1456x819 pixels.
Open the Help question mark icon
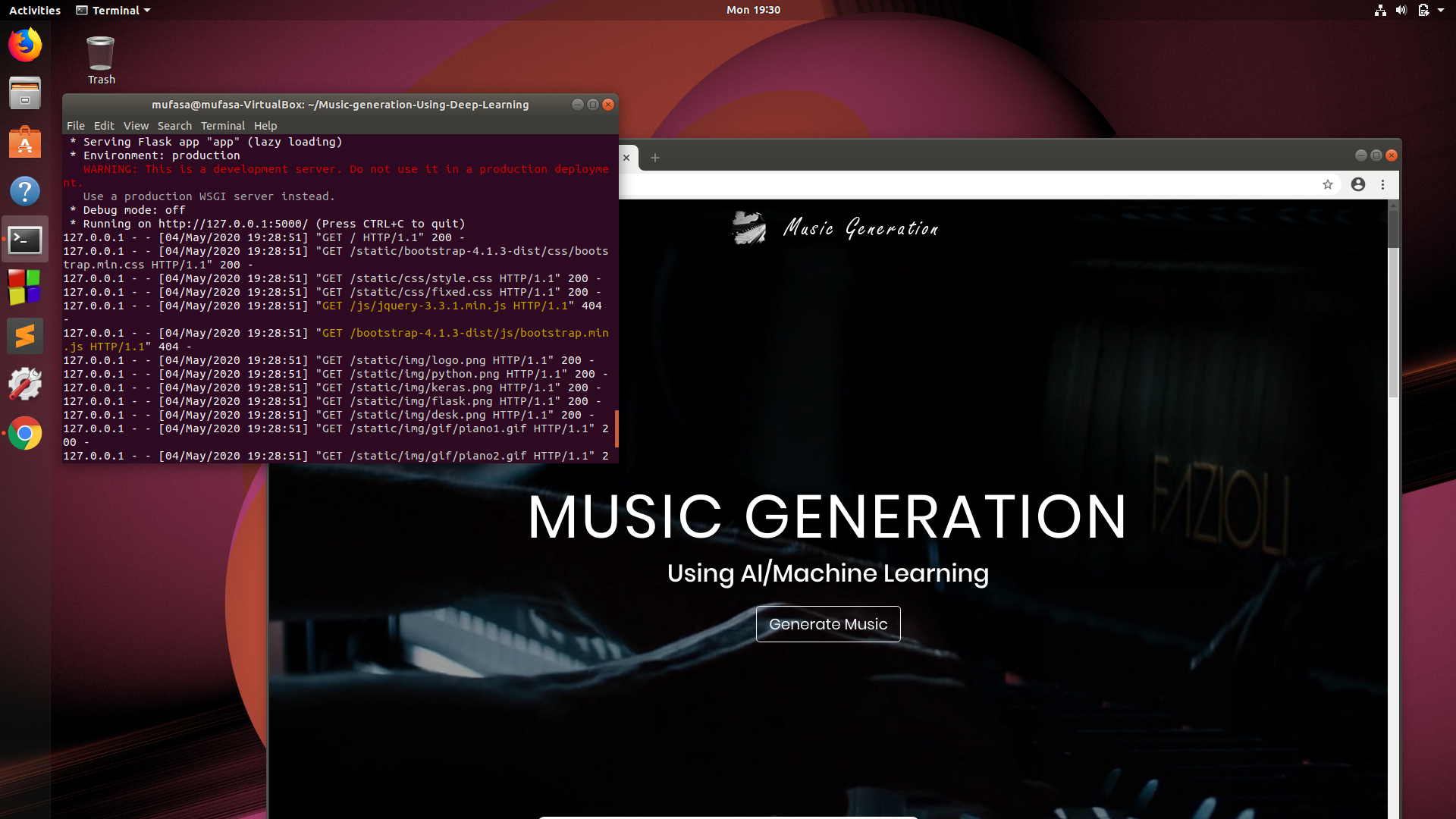point(25,191)
